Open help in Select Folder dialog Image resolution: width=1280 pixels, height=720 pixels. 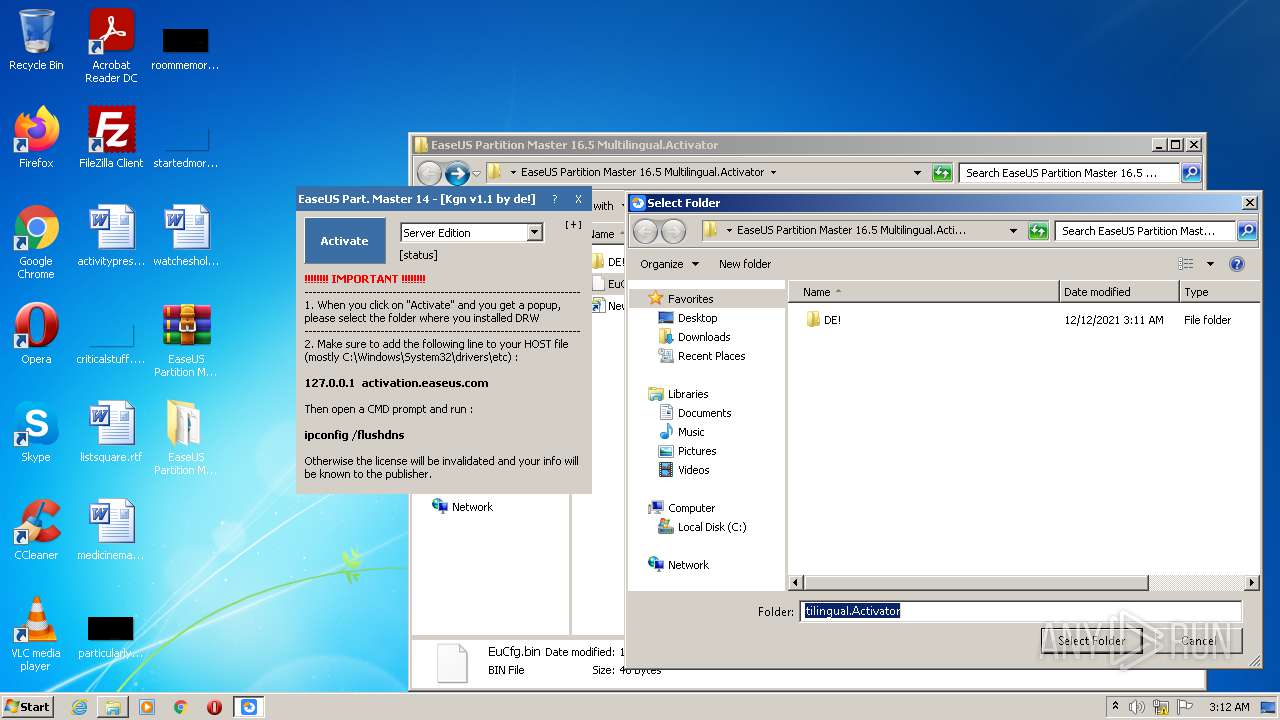(x=1237, y=264)
